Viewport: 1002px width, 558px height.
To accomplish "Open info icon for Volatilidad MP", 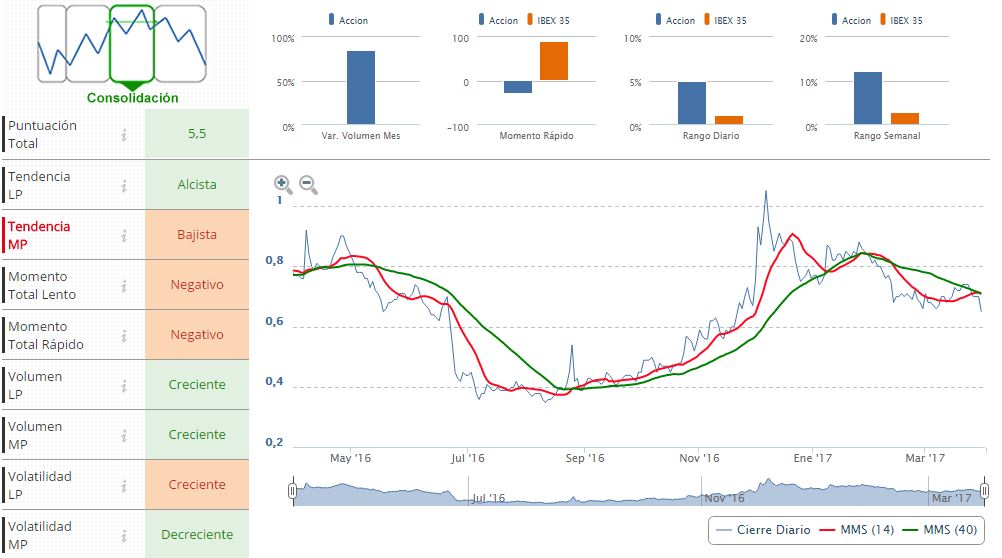I will coord(123,535).
